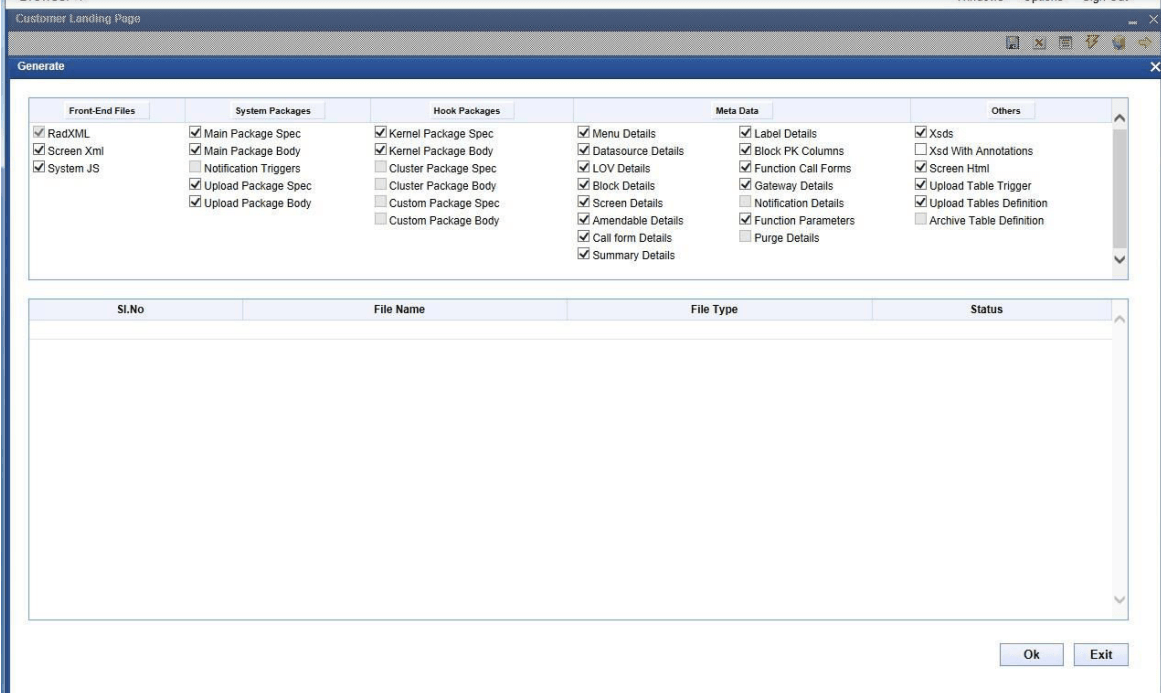Click the cube package toolbar icon
Viewport: 1161px width, 693px height.
tap(1118, 43)
